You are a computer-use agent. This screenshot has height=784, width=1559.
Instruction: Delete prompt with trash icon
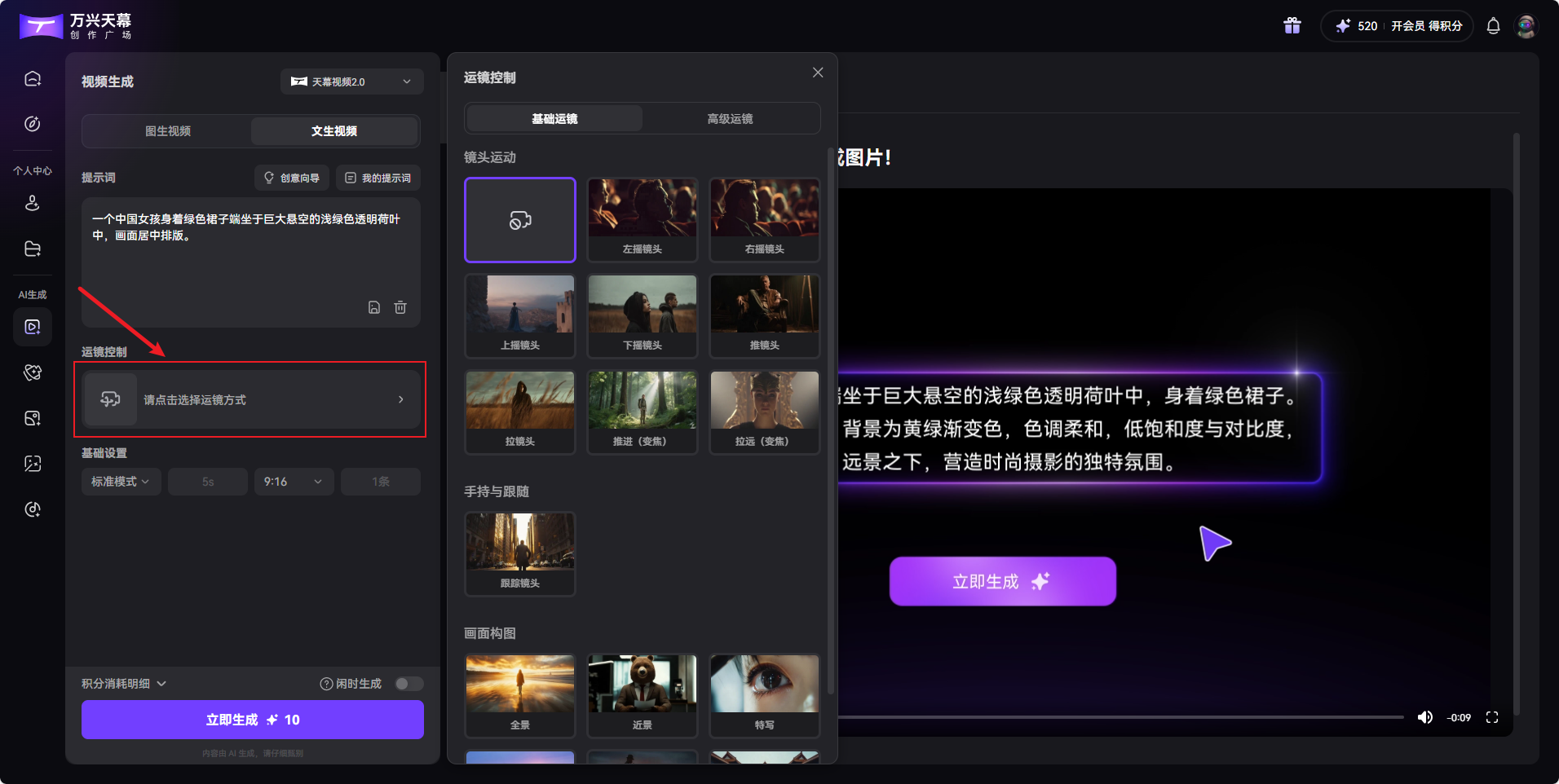[x=400, y=307]
